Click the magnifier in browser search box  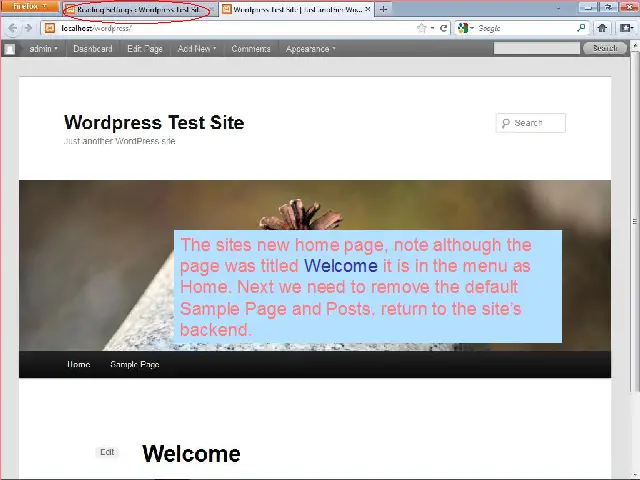coord(581,28)
